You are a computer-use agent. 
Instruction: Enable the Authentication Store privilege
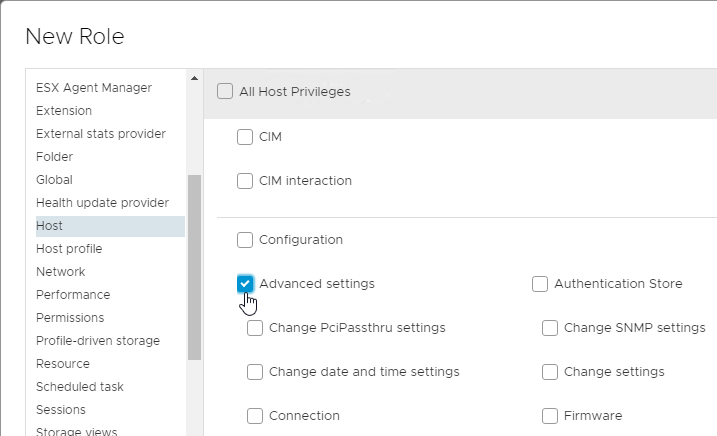click(540, 284)
